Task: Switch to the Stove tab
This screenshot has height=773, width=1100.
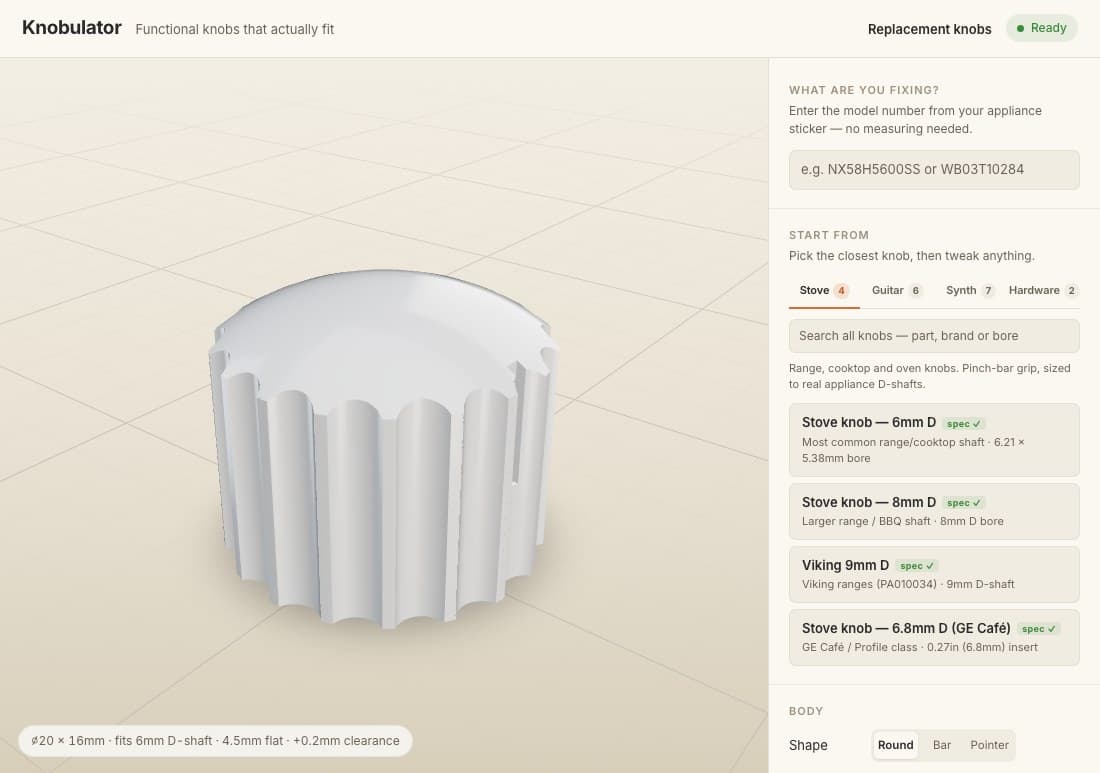Action: [x=824, y=290]
